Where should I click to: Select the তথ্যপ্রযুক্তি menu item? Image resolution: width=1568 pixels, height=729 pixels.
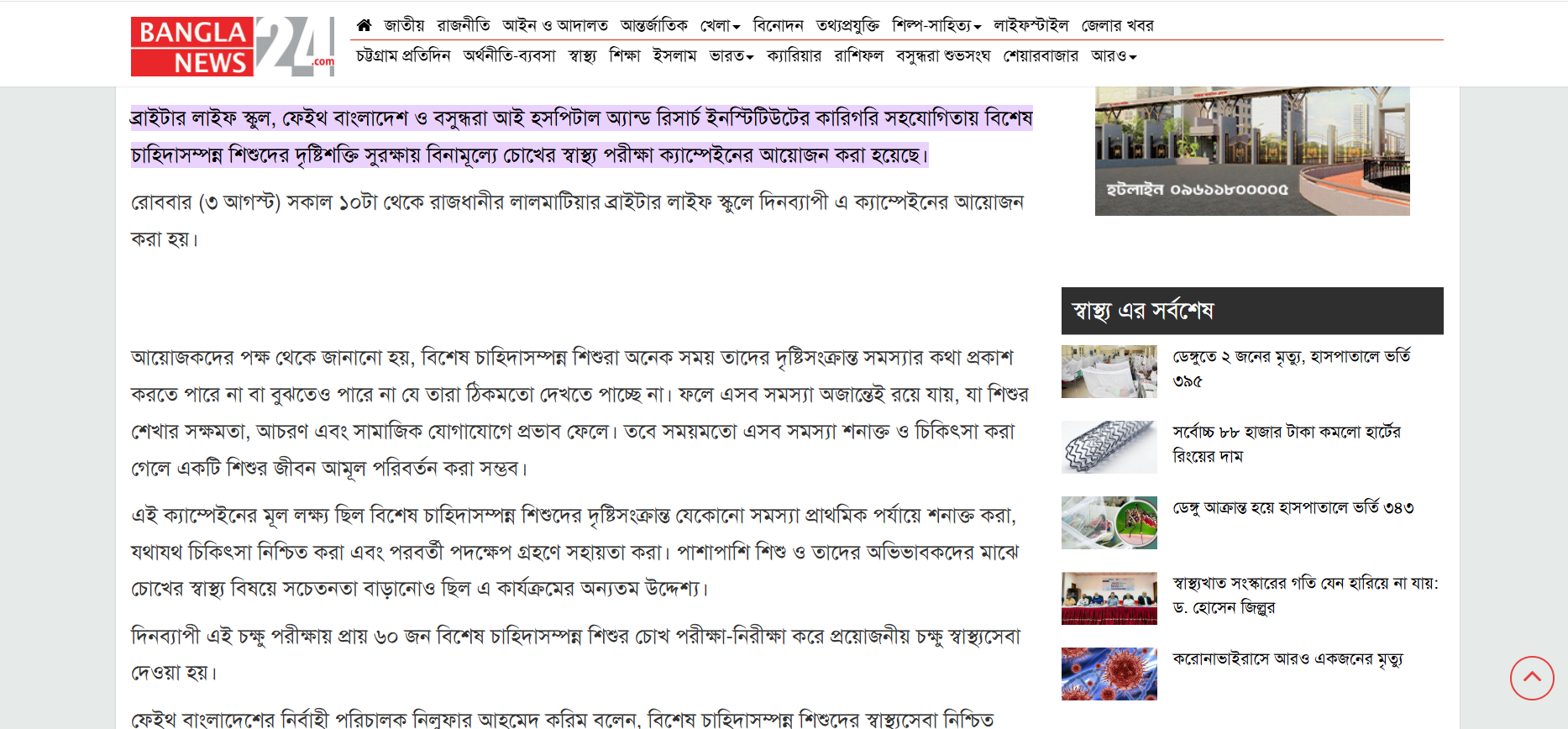[x=847, y=26]
